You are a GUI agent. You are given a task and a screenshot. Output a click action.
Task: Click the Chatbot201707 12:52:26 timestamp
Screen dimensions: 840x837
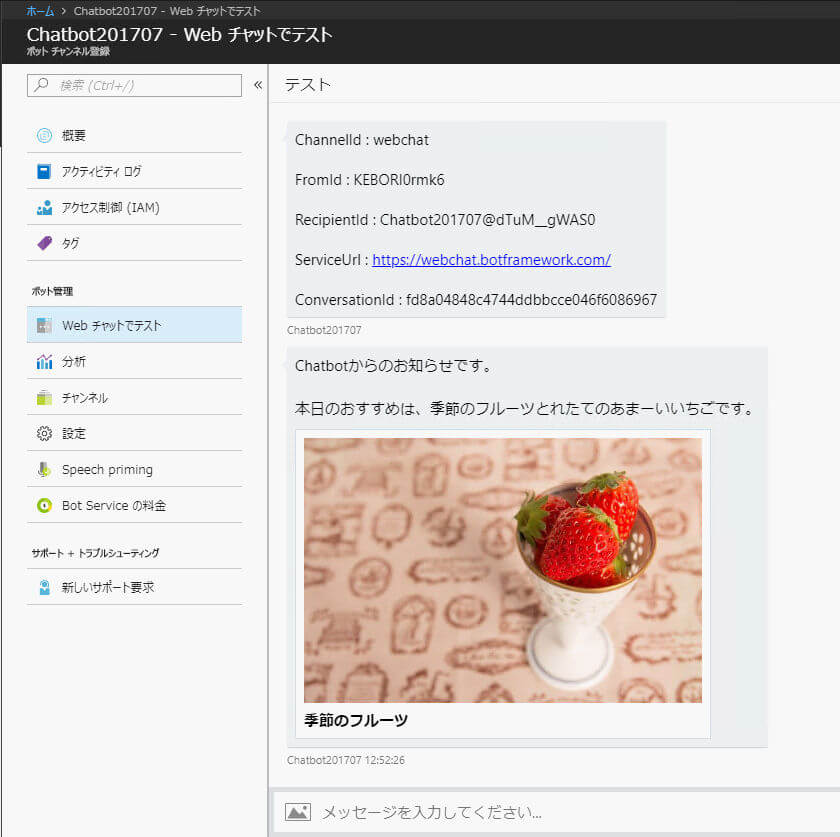click(x=346, y=760)
